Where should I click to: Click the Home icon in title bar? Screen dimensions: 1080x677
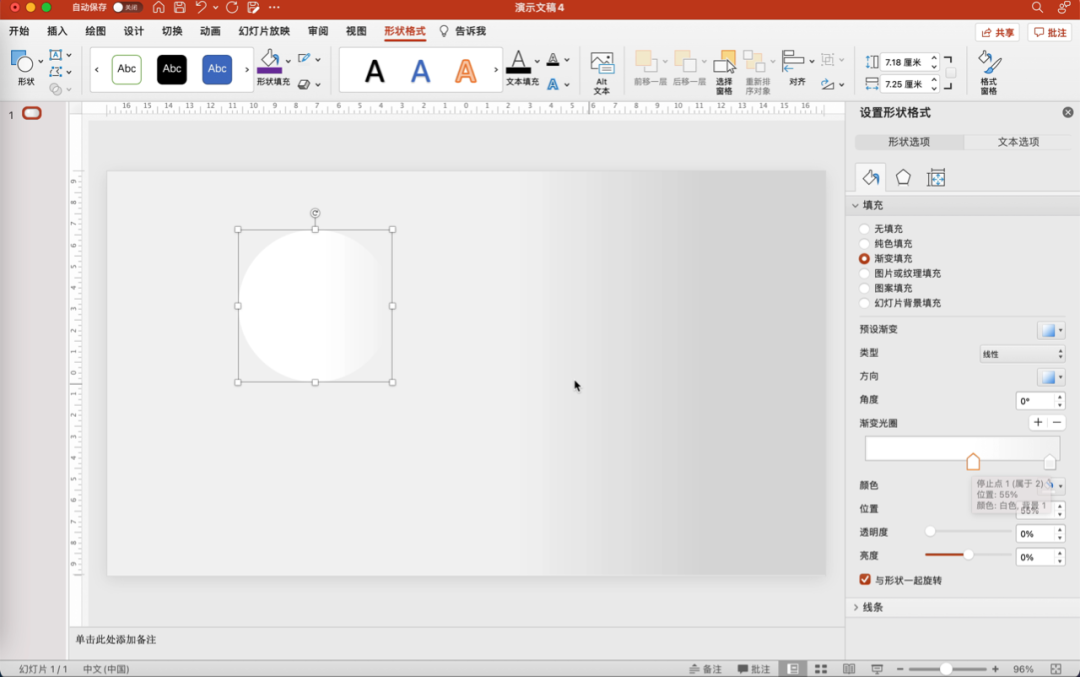(x=158, y=8)
